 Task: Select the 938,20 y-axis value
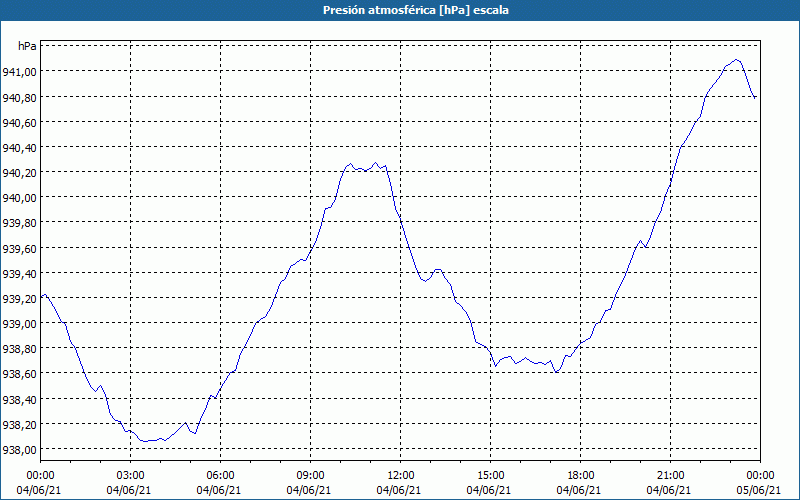point(19,424)
